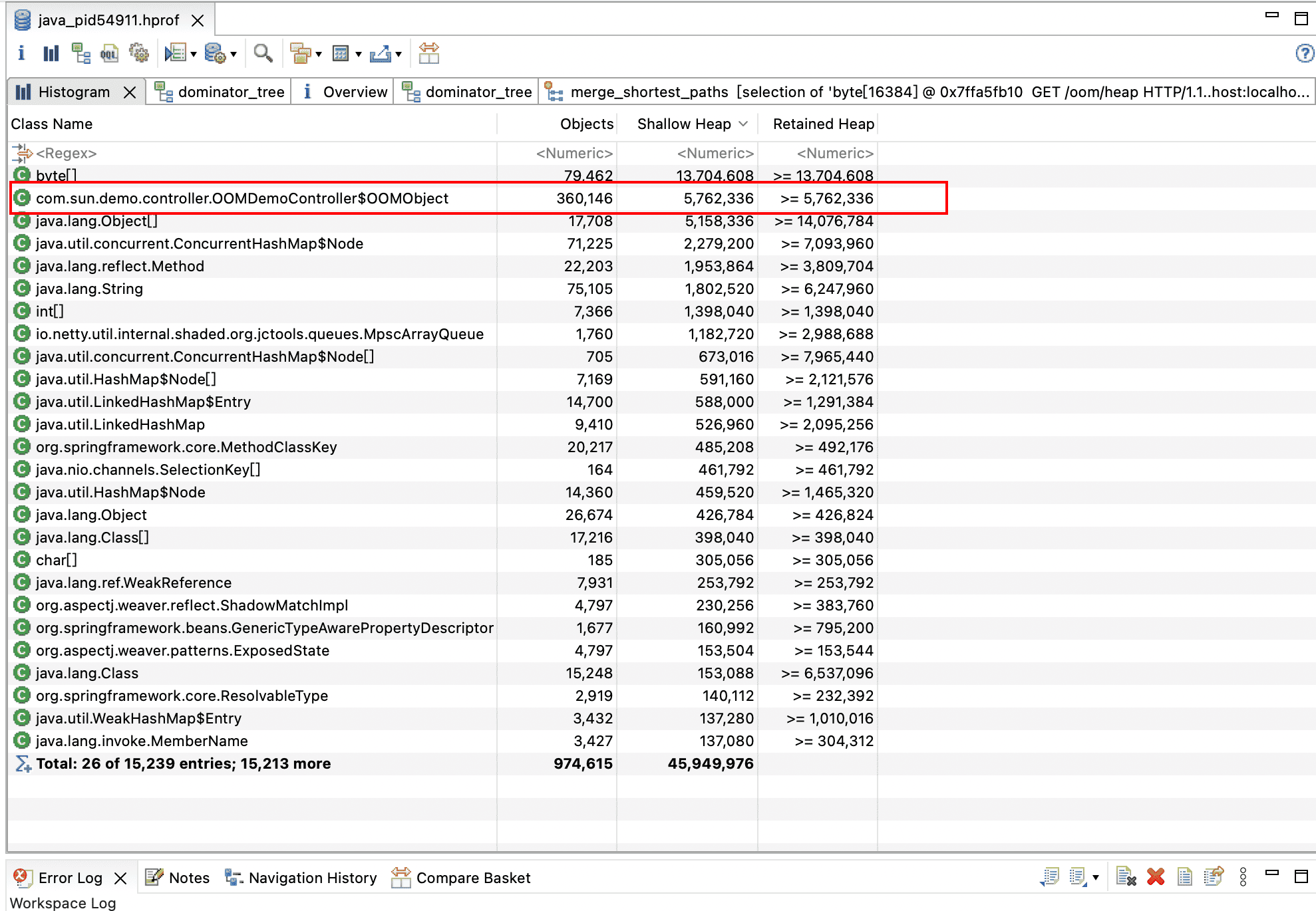The height and width of the screenshot is (911, 1316).
Task: Expand the run reports dropdown arrow
Action: pyautogui.click(x=194, y=55)
